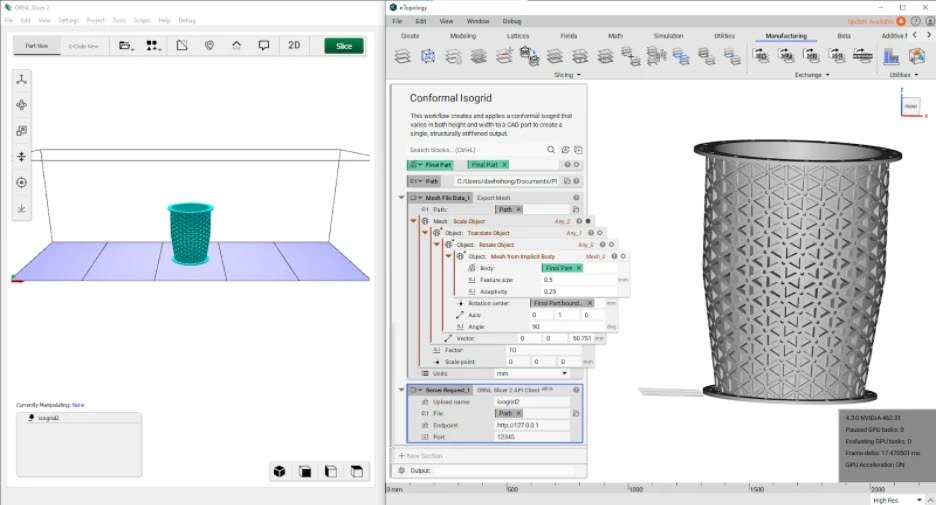This screenshot has height=505, width=936.
Task: Collapse the Translate Object block arrow
Action: click(425, 233)
